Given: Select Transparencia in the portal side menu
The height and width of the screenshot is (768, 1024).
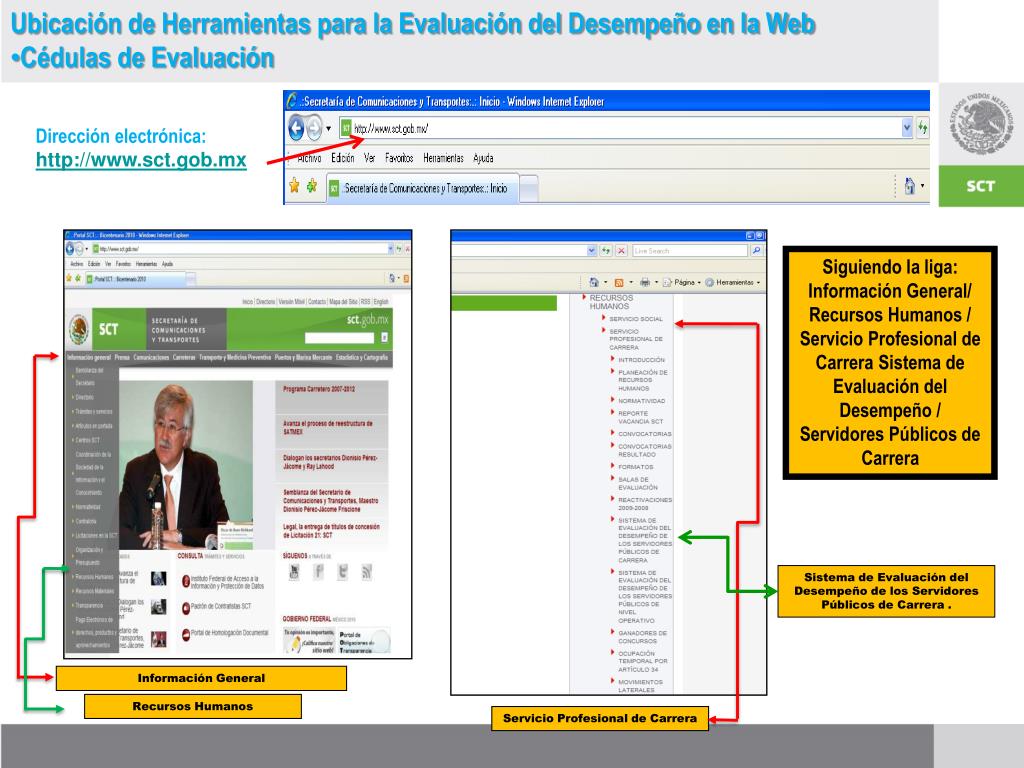Looking at the screenshot, I should (x=89, y=605).
